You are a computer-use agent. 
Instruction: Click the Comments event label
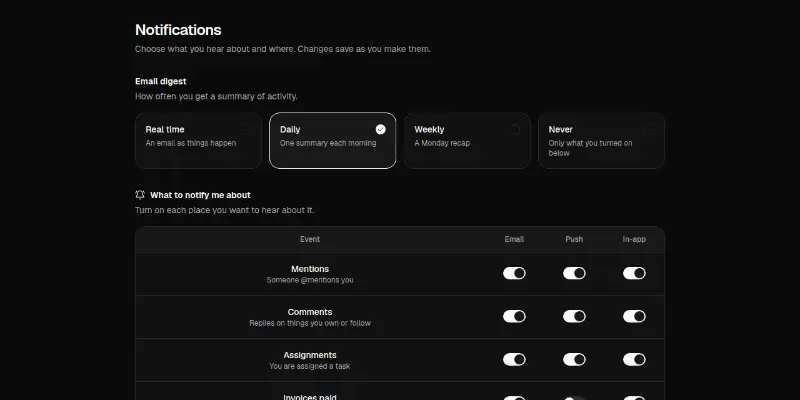pyautogui.click(x=310, y=312)
